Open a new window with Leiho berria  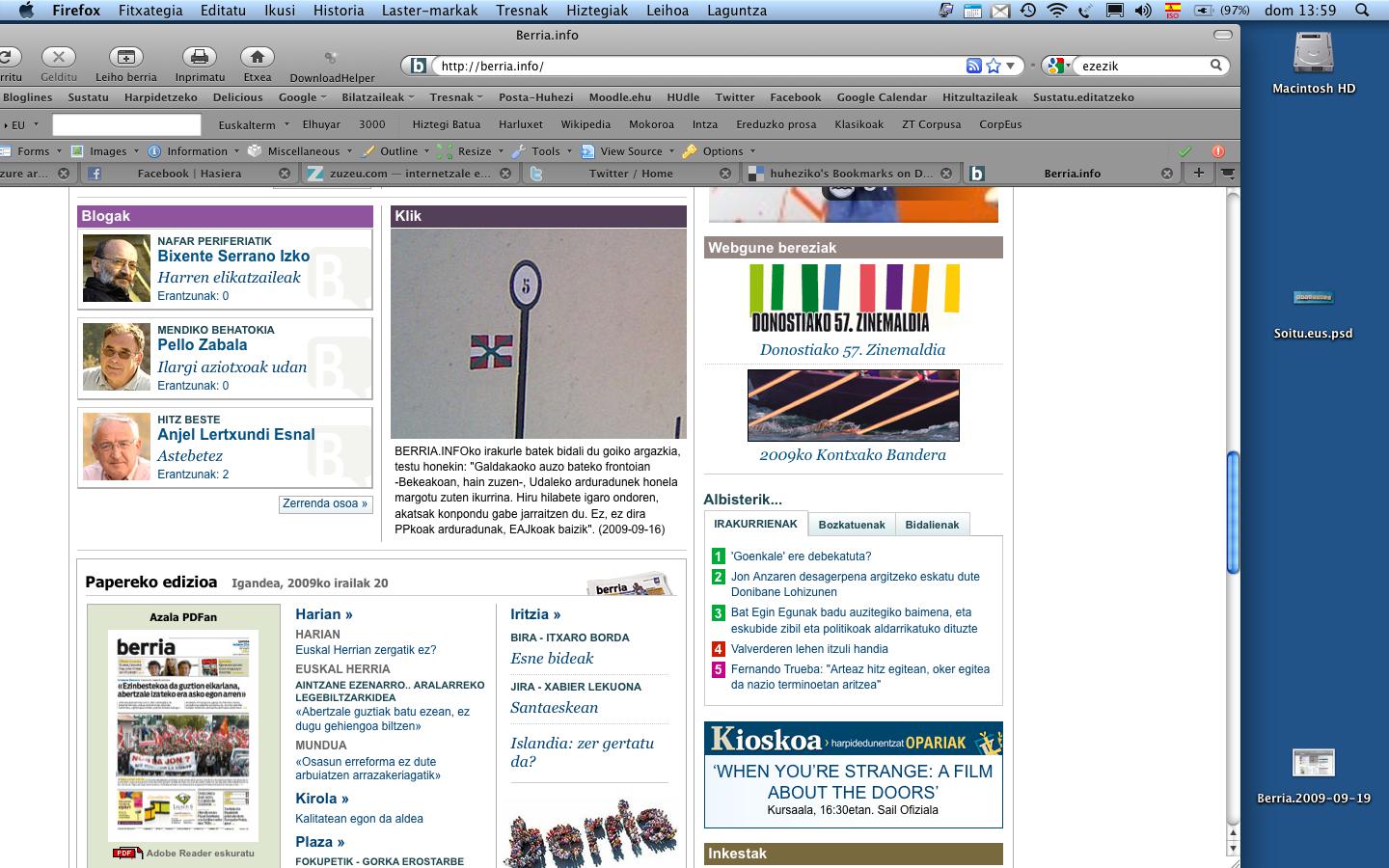pos(125,58)
